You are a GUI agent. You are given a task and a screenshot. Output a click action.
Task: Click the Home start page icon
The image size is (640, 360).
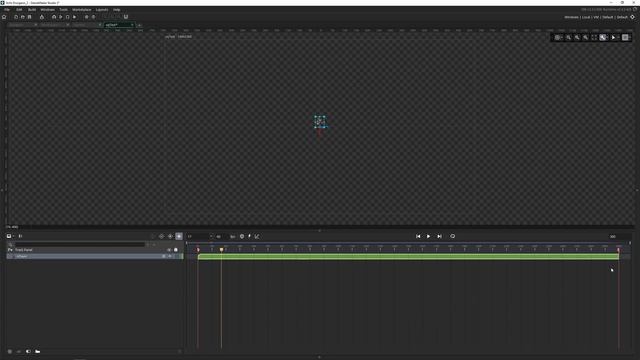click(4, 17)
